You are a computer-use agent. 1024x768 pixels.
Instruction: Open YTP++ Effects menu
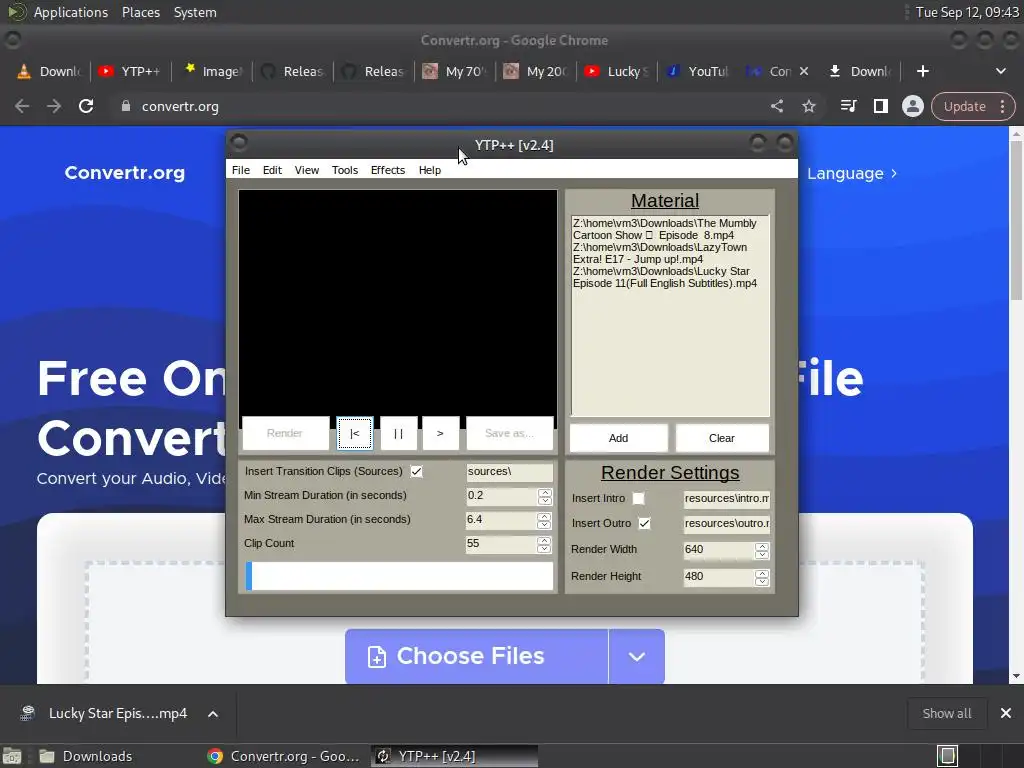coord(388,170)
